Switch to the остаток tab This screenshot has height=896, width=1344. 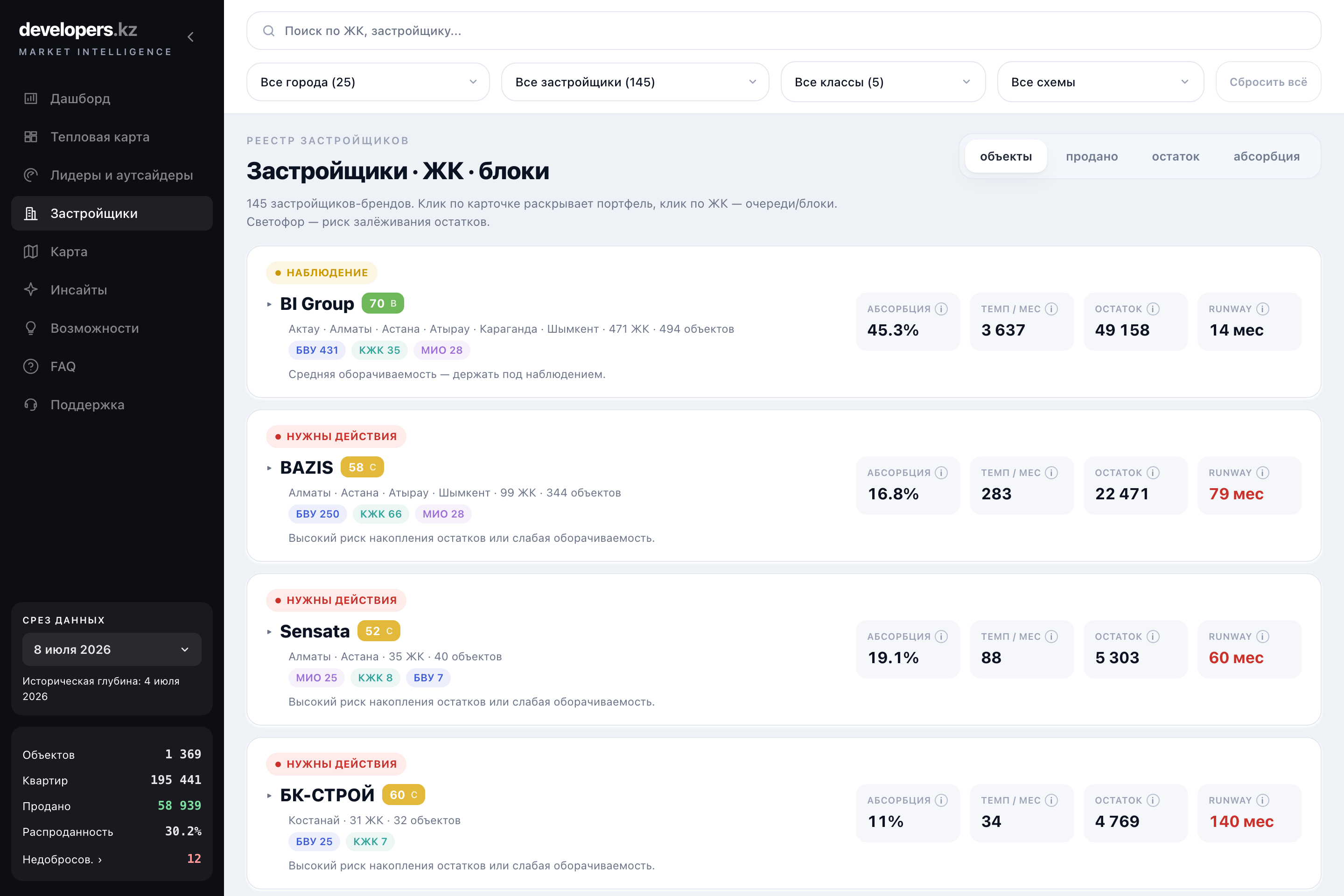click(x=1176, y=157)
